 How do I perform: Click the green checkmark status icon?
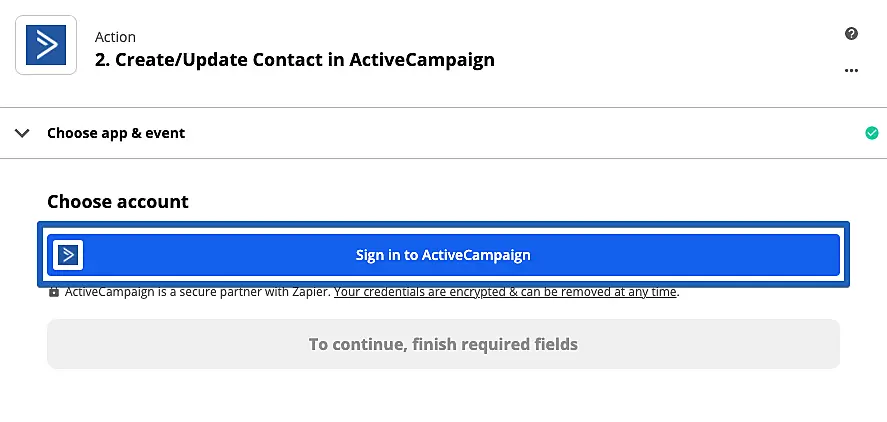click(x=872, y=133)
